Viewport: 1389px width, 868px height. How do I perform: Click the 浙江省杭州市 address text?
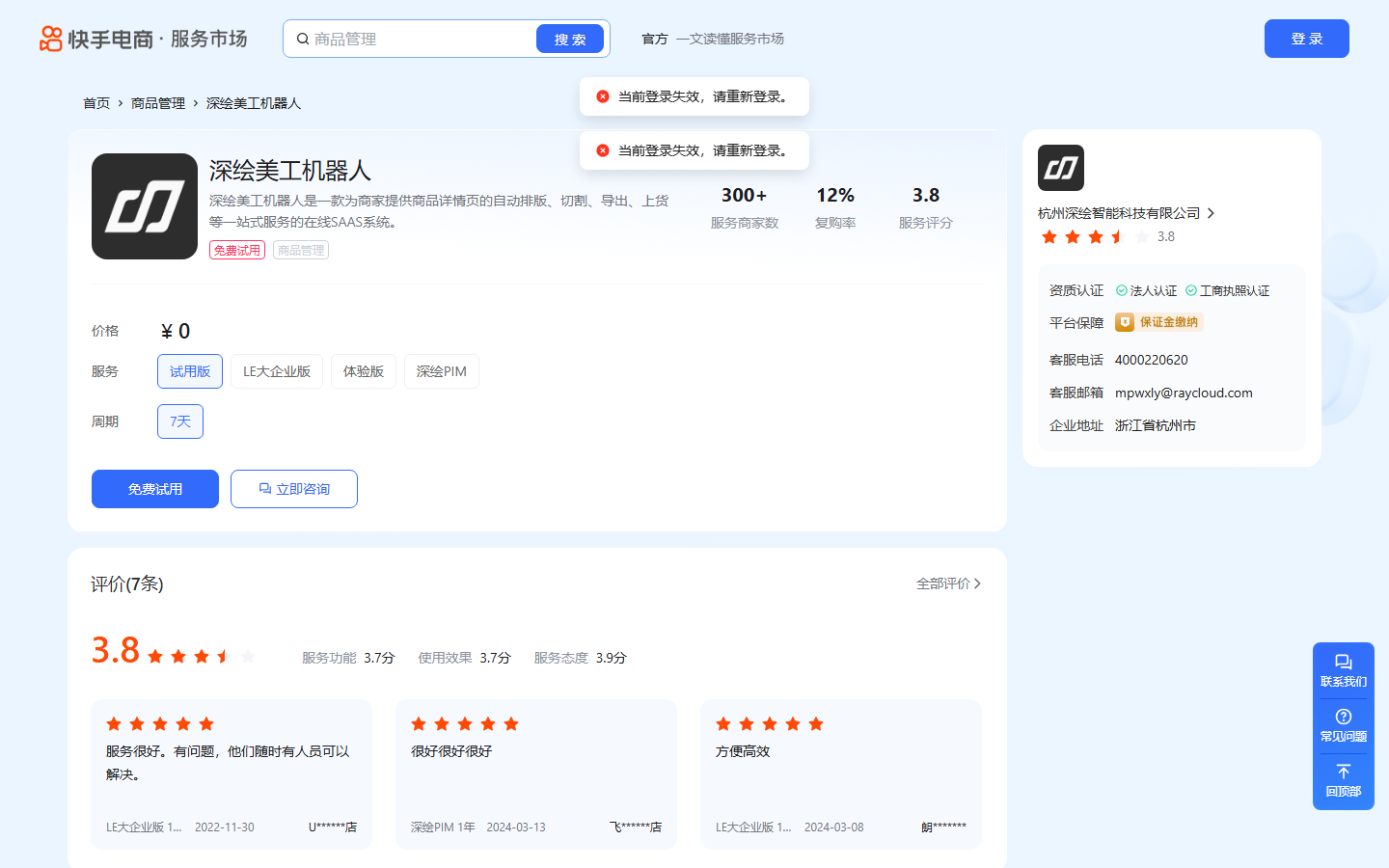[x=1156, y=425]
